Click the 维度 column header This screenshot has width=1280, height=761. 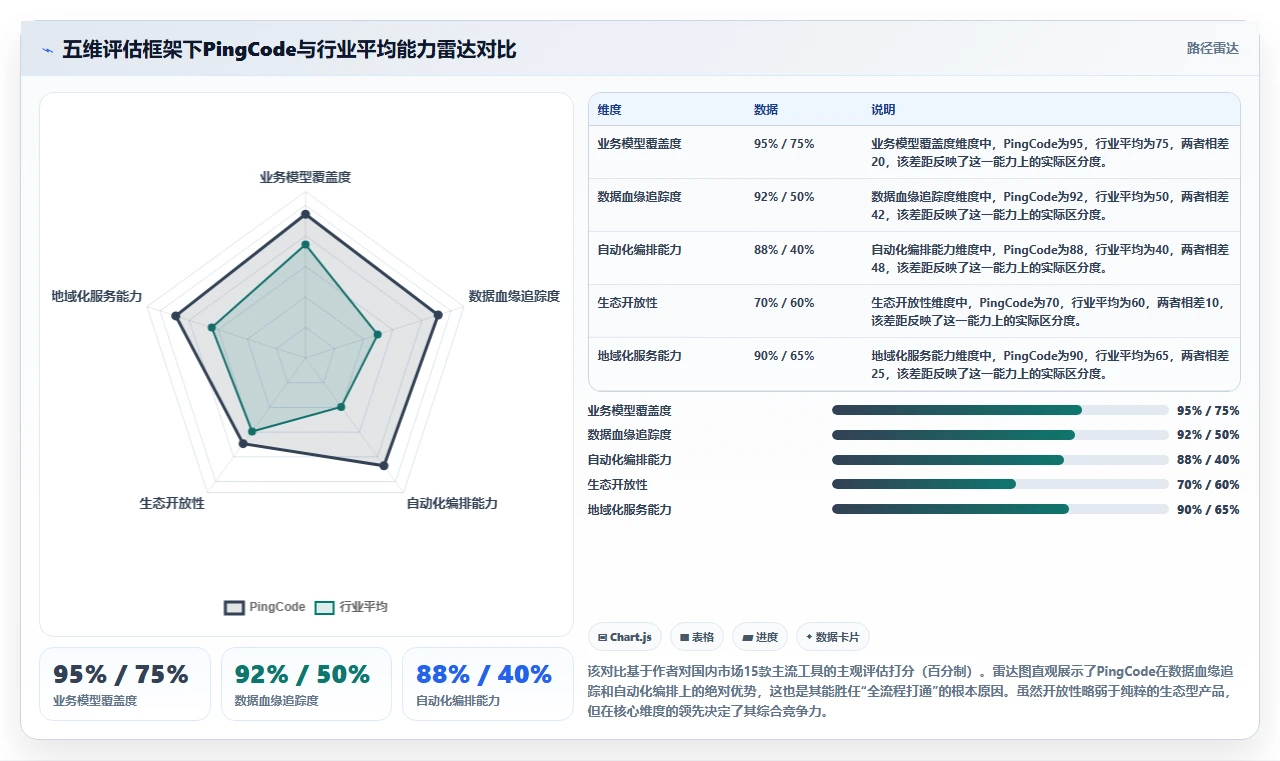tap(609, 110)
